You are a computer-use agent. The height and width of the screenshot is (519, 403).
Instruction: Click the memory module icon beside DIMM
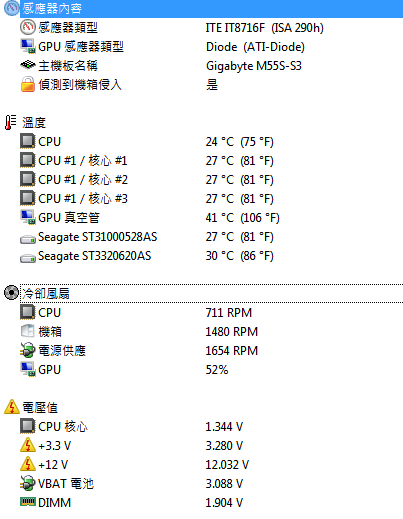coord(28,501)
